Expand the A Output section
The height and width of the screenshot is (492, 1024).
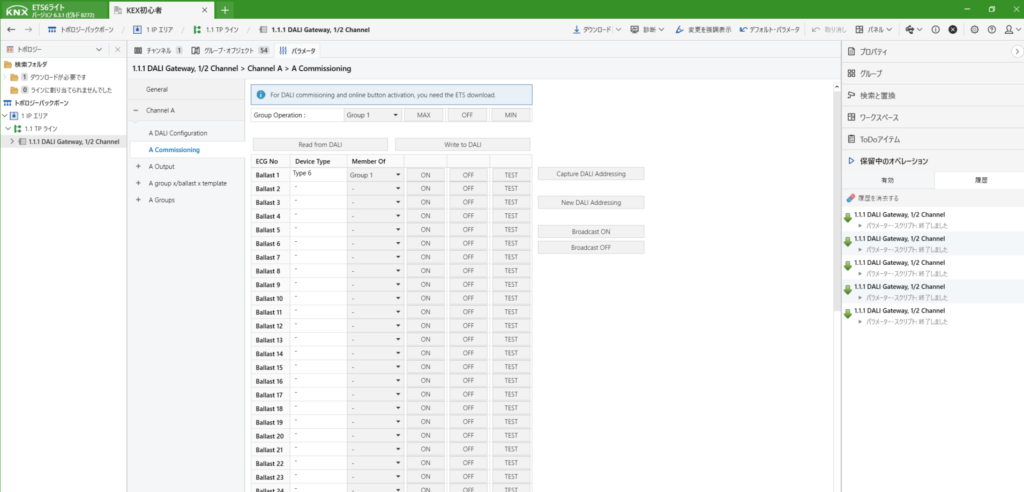point(137,166)
